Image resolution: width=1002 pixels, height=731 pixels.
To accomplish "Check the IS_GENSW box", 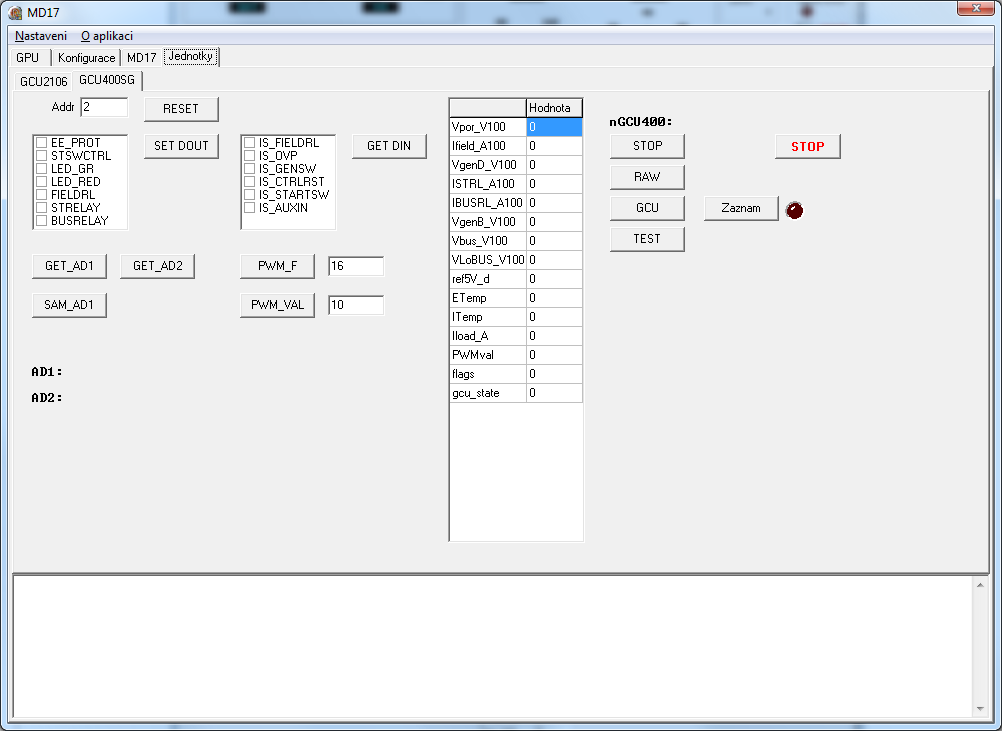I will point(250,169).
